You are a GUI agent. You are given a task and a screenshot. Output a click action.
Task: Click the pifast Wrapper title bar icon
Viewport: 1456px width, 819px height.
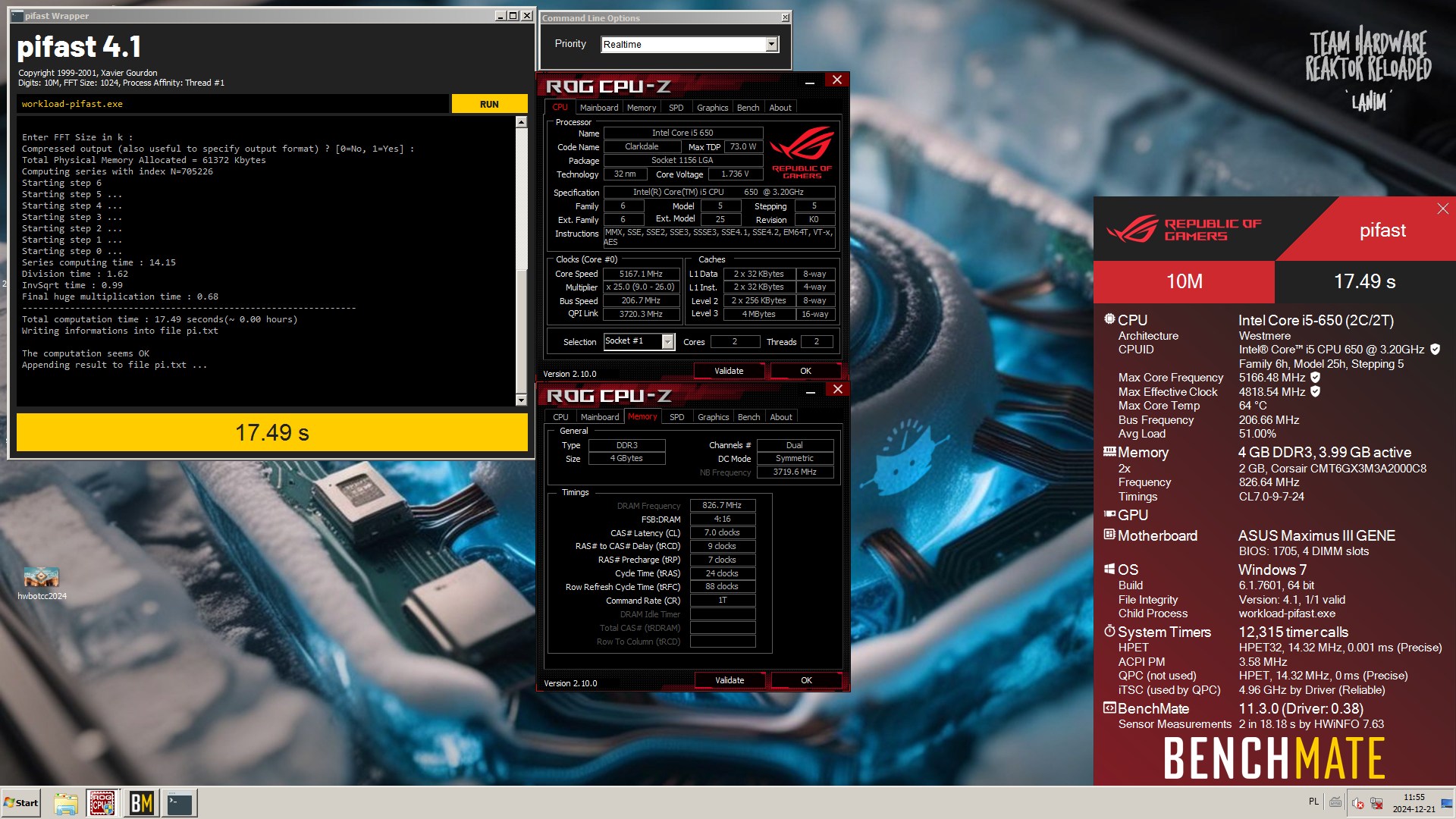(x=17, y=15)
